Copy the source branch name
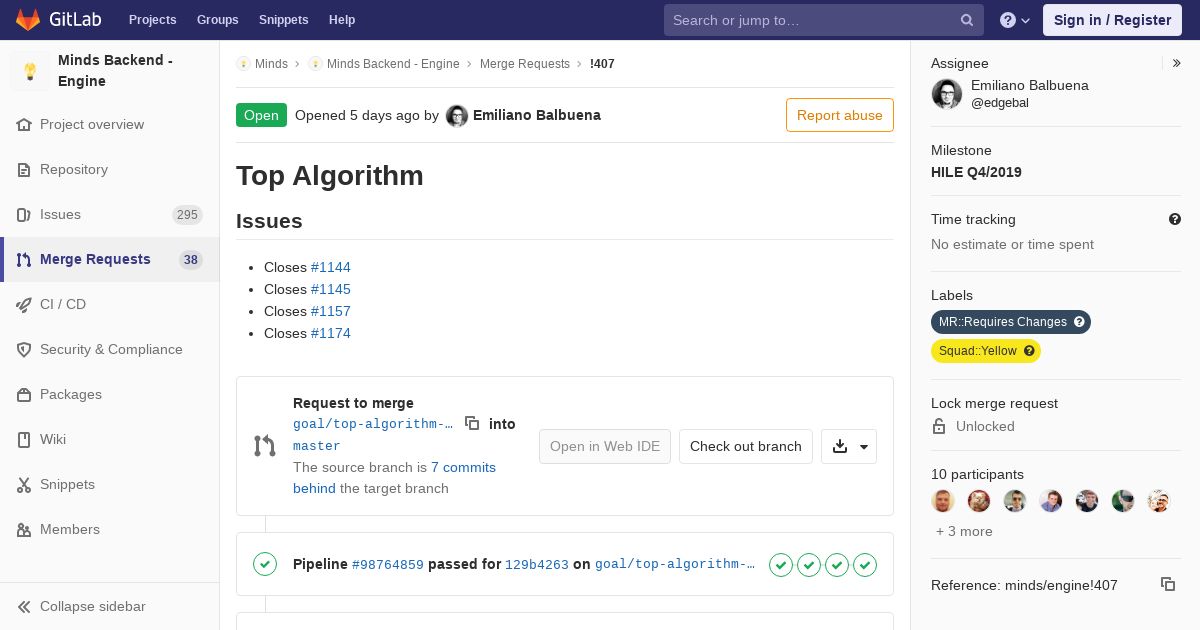 pos(472,423)
